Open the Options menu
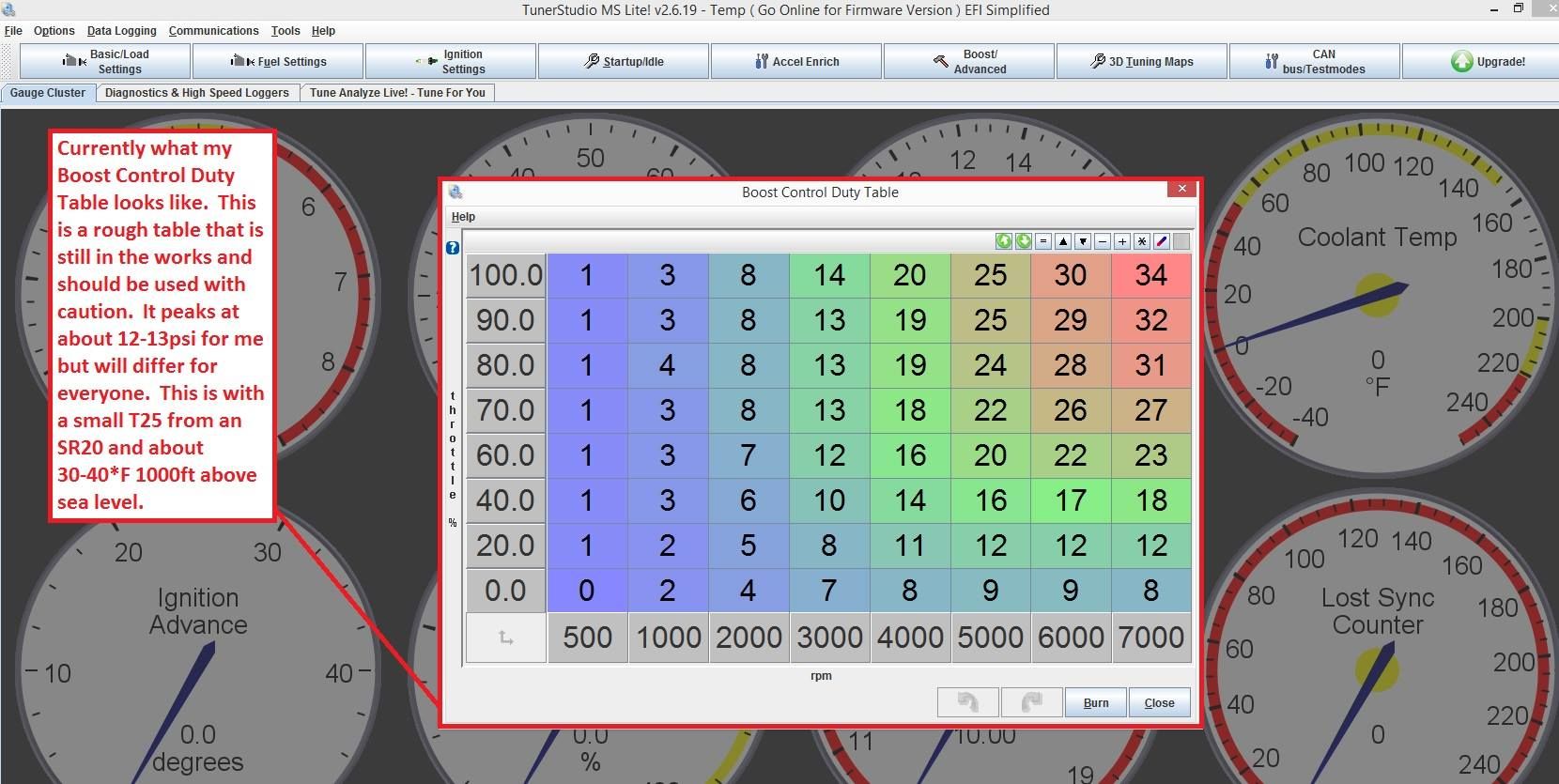This screenshot has height=784, width=1559. point(54,31)
